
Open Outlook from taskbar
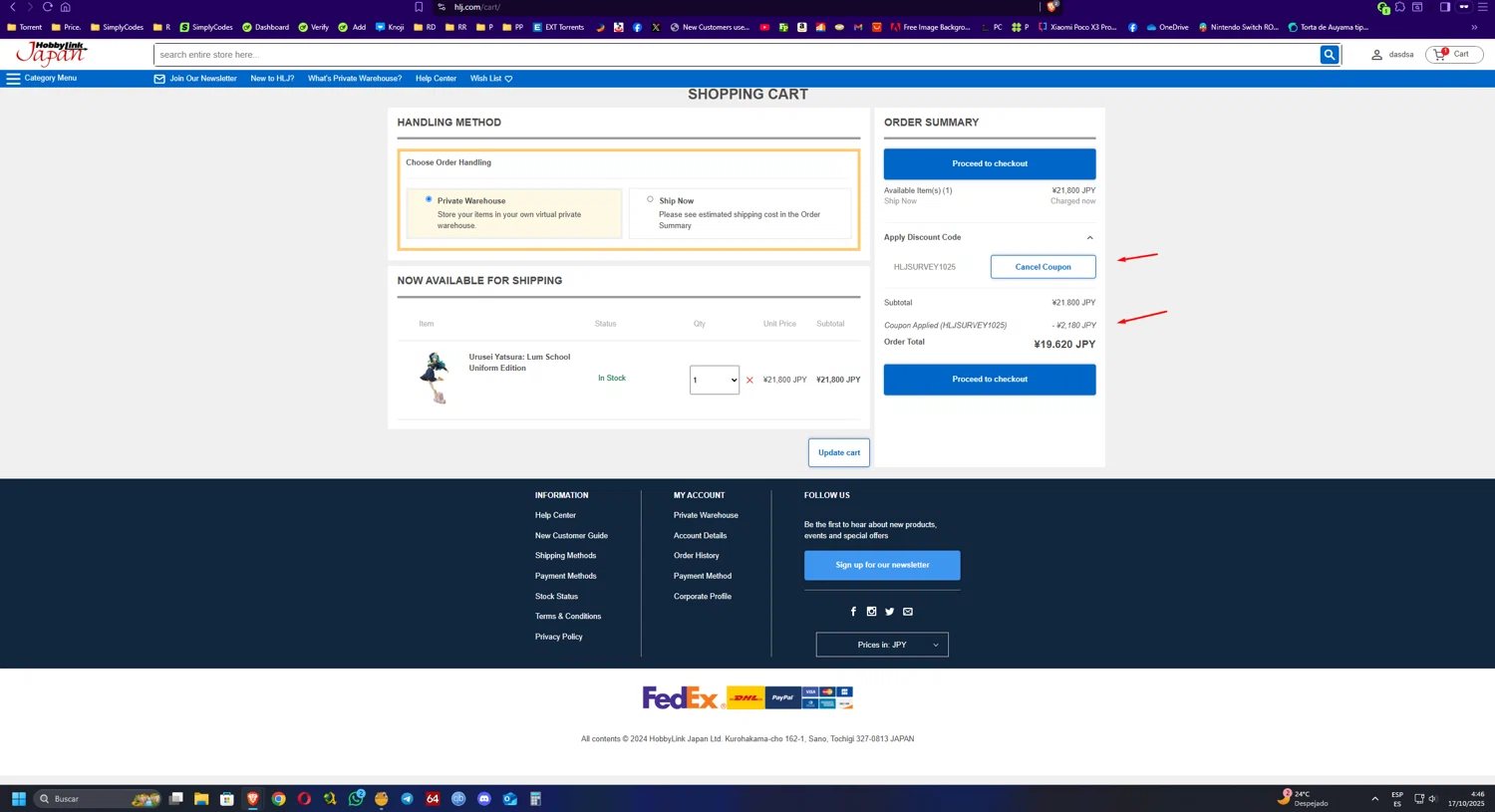[510, 799]
